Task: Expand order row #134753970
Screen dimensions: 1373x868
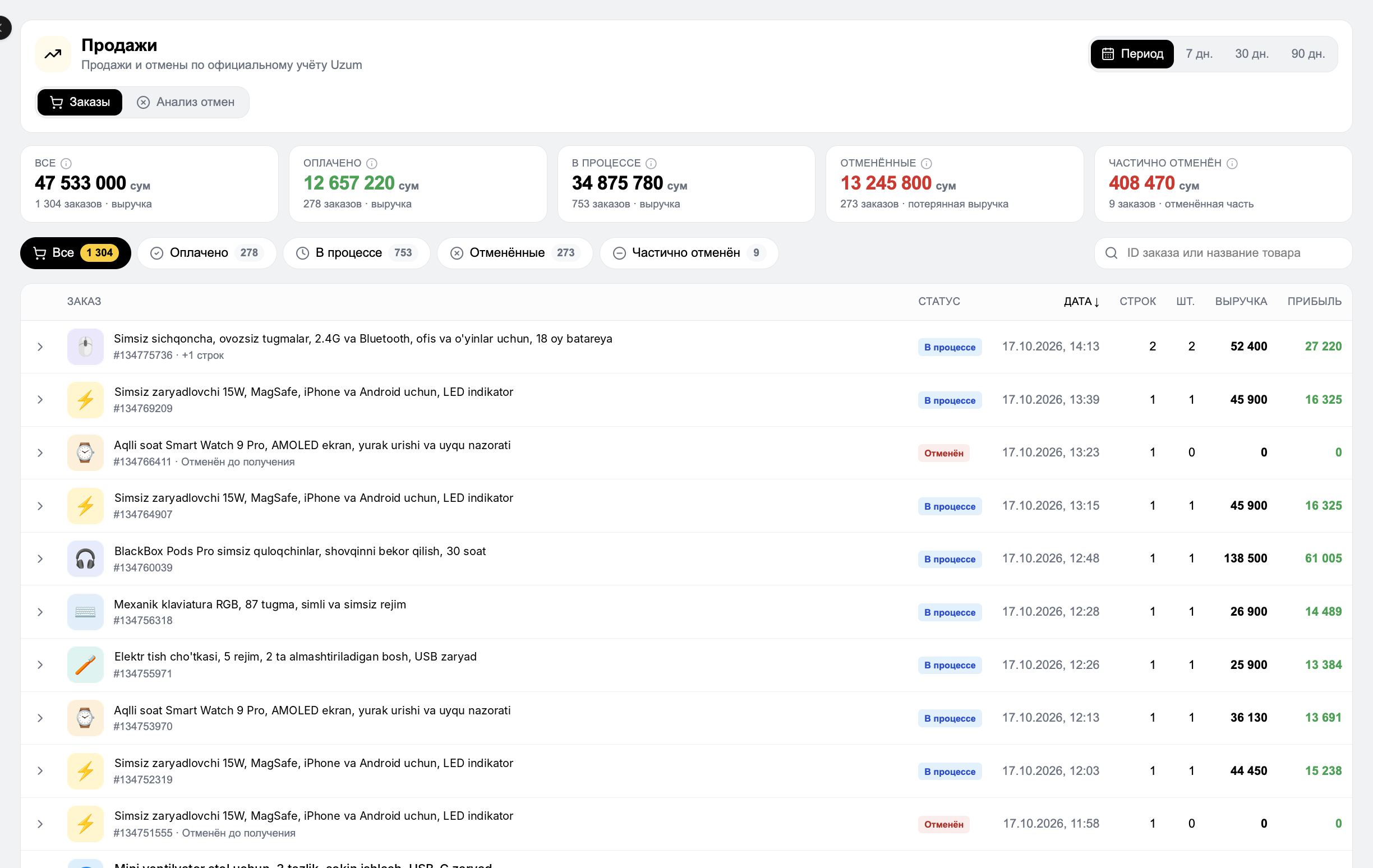Action: [x=40, y=718]
